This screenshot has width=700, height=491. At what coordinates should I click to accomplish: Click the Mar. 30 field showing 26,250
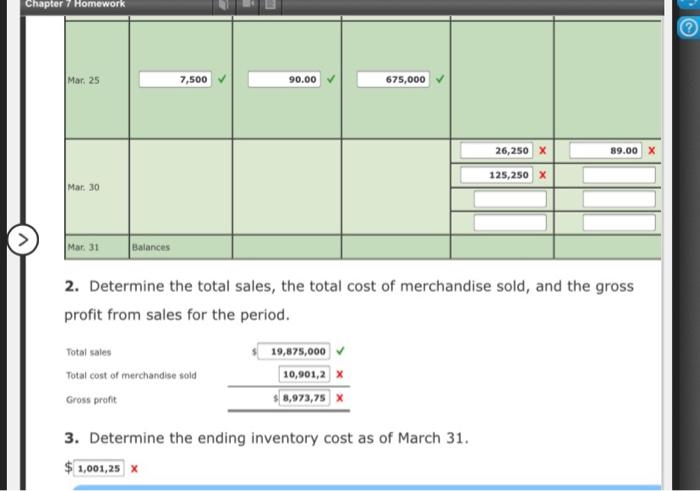(x=496, y=151)
